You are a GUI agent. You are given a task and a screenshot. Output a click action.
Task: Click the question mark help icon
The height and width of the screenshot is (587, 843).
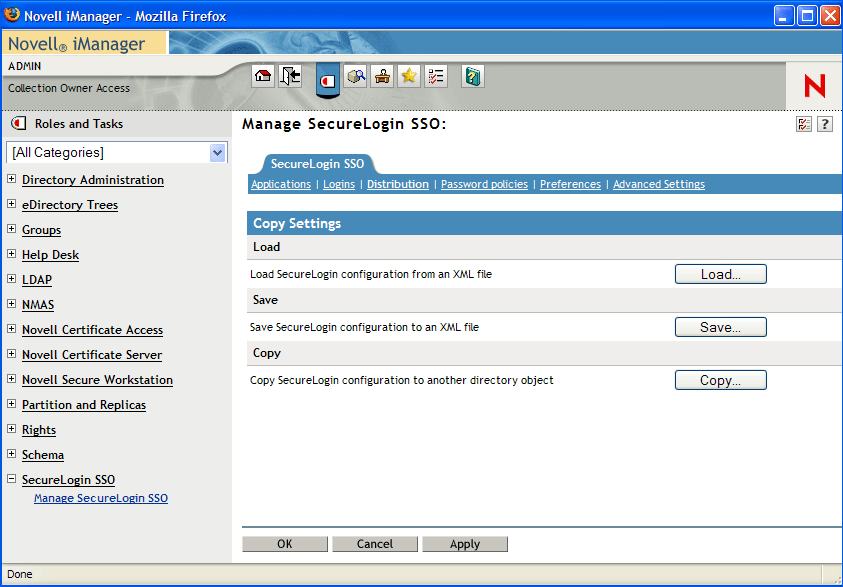[x=824, y=124]
